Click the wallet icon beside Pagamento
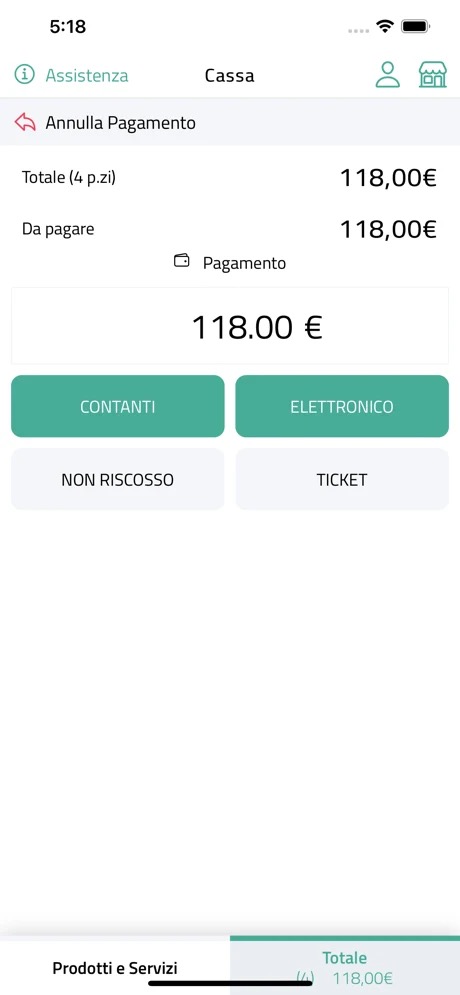This screenshot has height=995, width=460. [182, 260]
